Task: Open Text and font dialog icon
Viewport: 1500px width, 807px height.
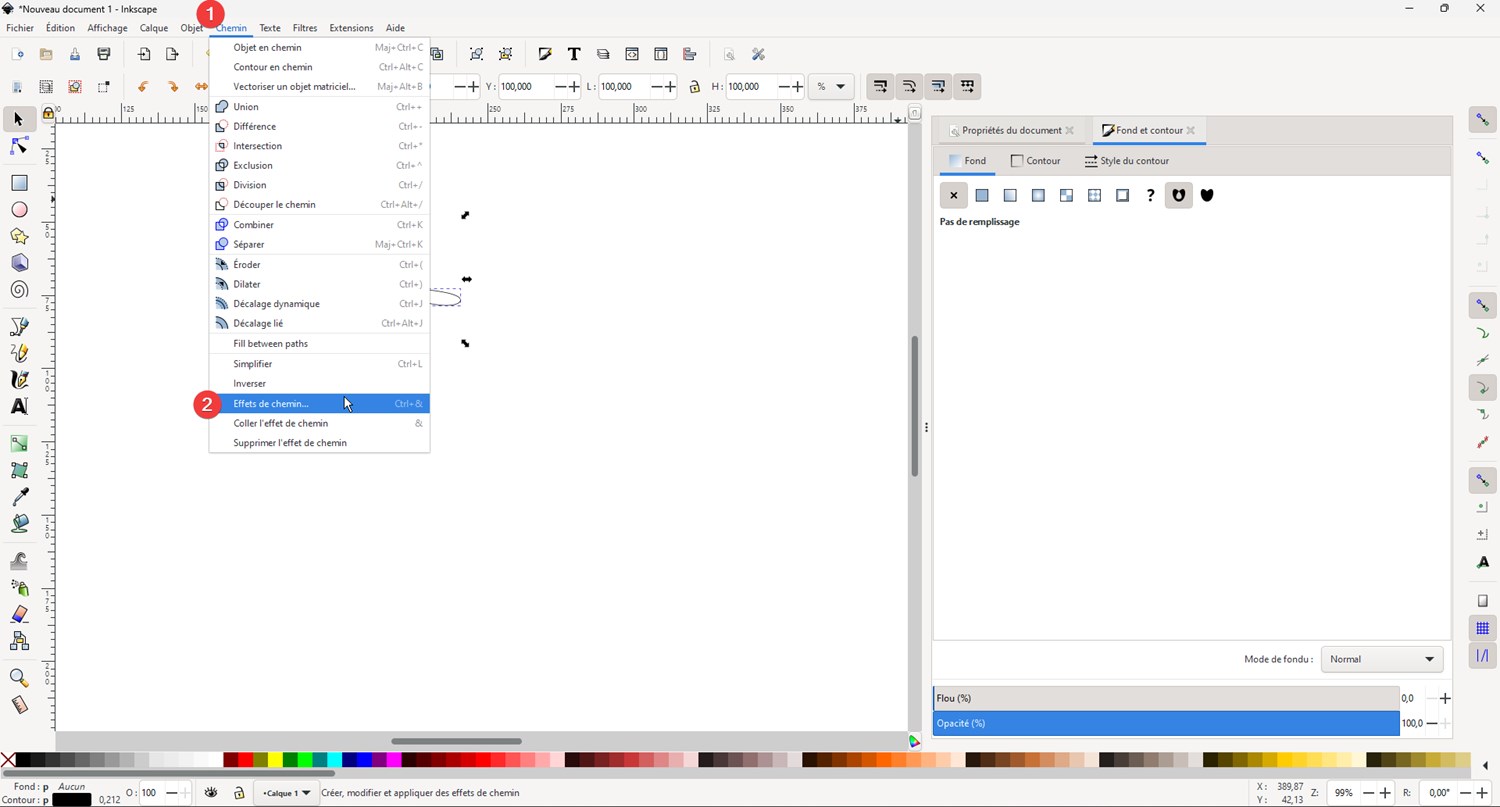Action: click(x=574, y=54)
